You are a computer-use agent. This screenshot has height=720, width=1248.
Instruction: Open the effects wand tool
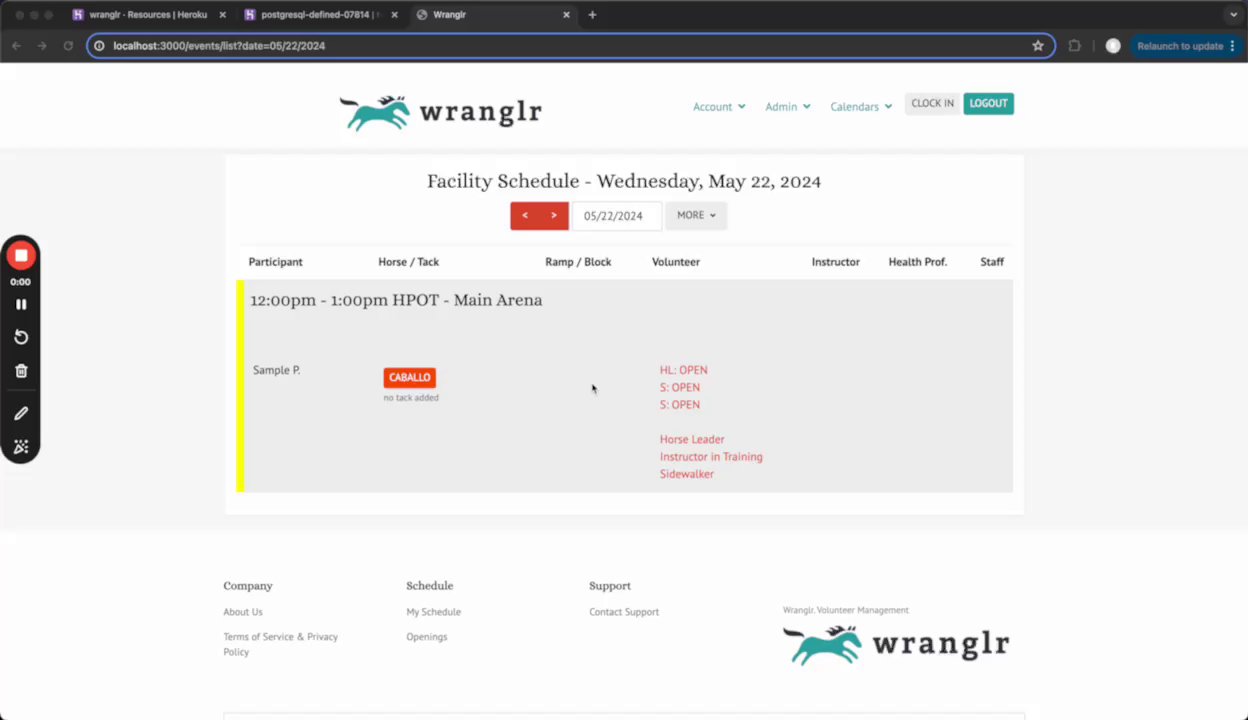tap(21, 447)
